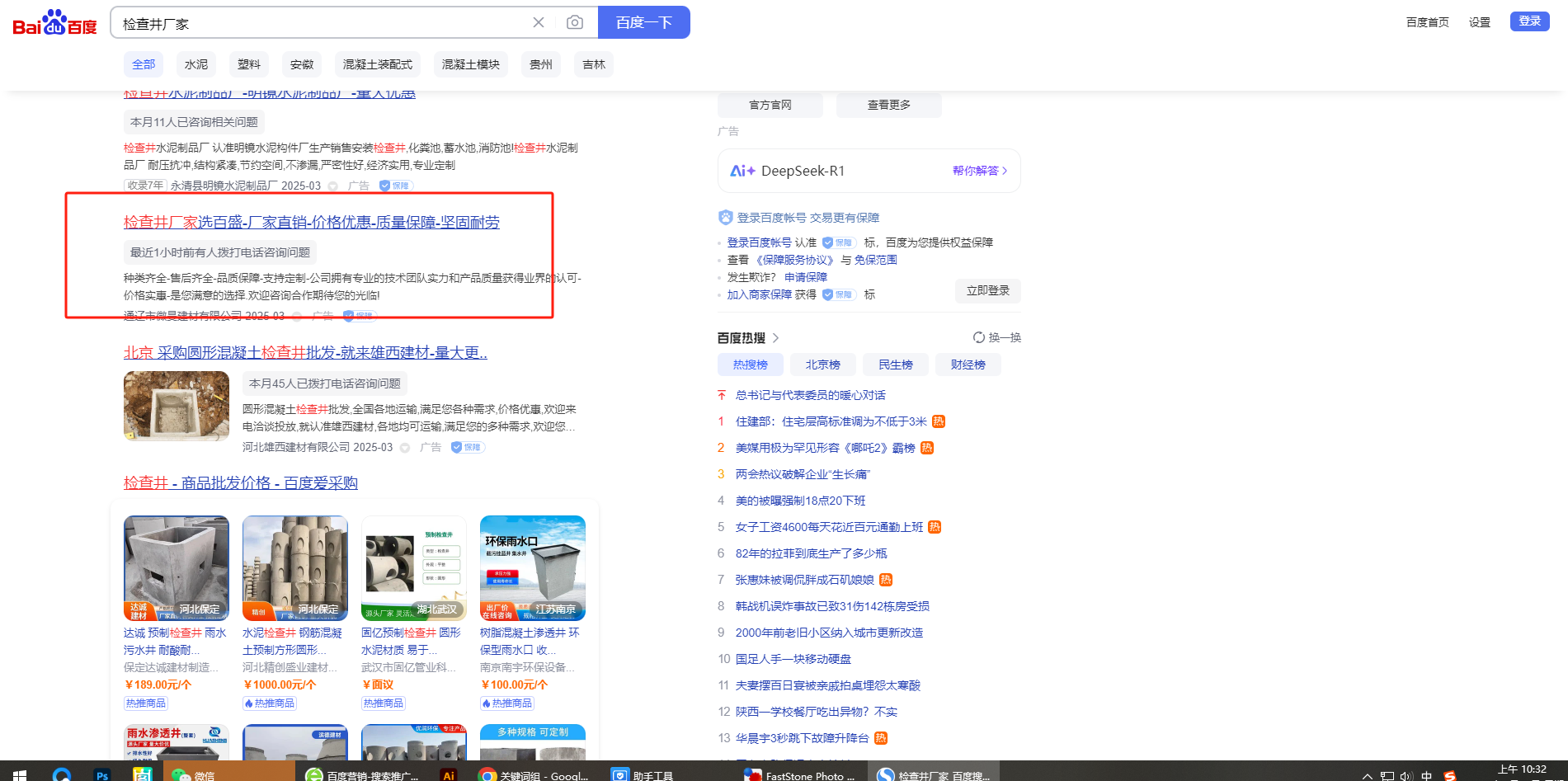1568x781 pixels.
Task: Select the 贵州 filter tag
Action: (x=541, y=64)
